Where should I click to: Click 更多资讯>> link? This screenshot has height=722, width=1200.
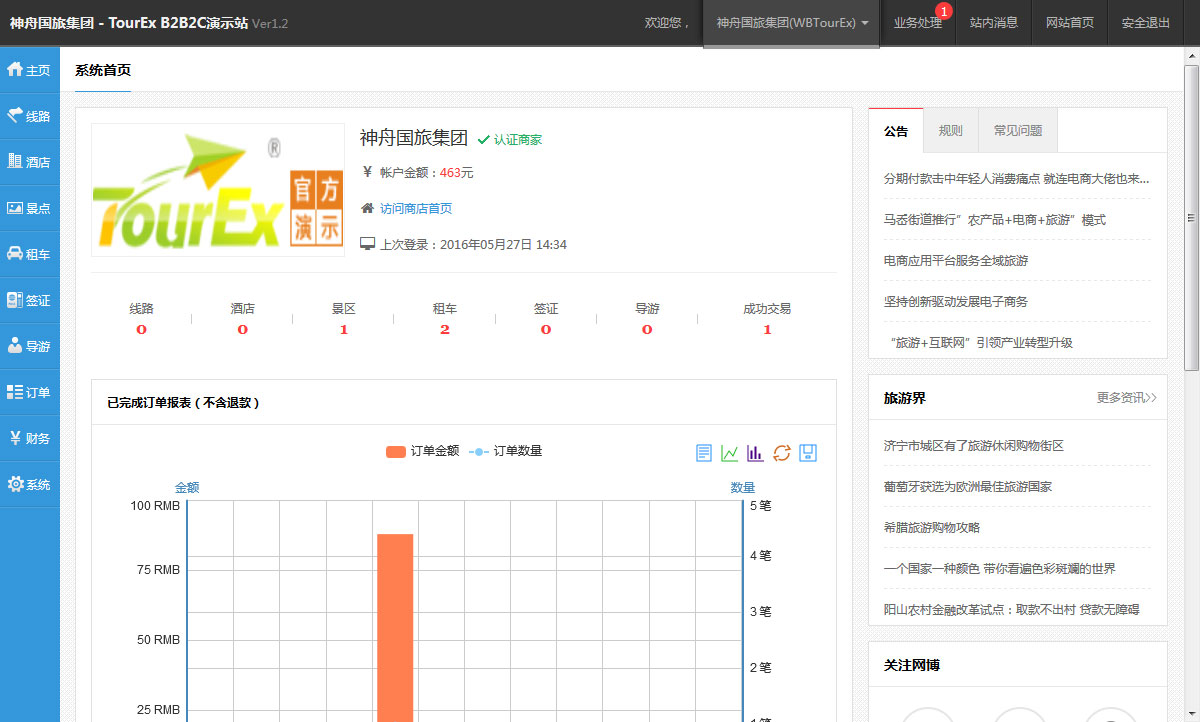pos(1127,398)
